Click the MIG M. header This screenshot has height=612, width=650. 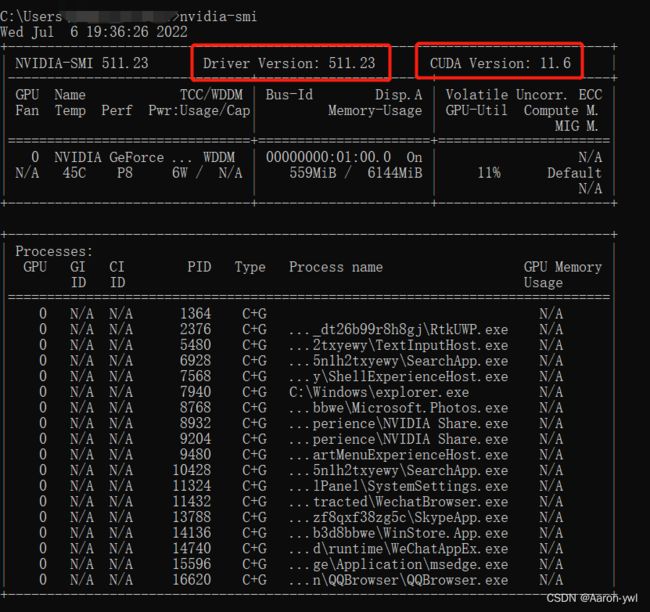point(576,126)
